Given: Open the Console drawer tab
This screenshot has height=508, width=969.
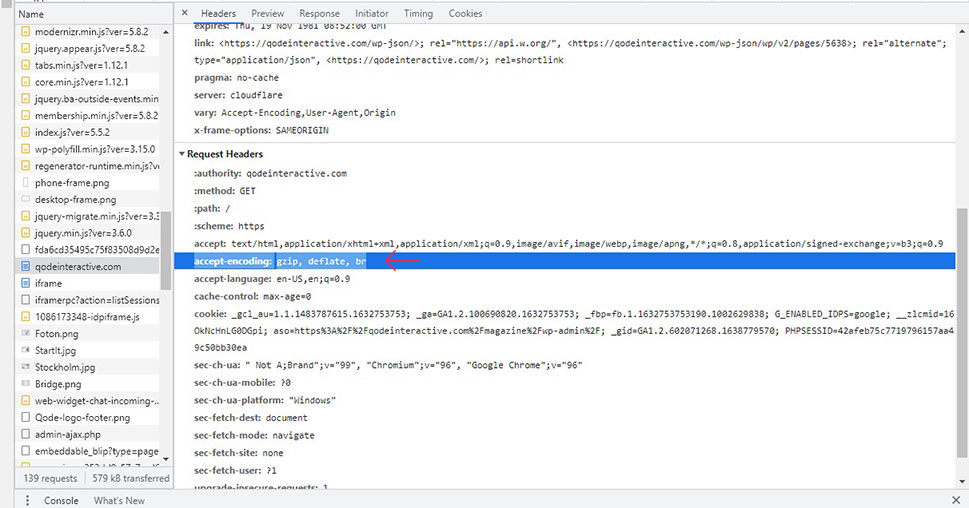Looking at the screenshot, I should point(61,501).
